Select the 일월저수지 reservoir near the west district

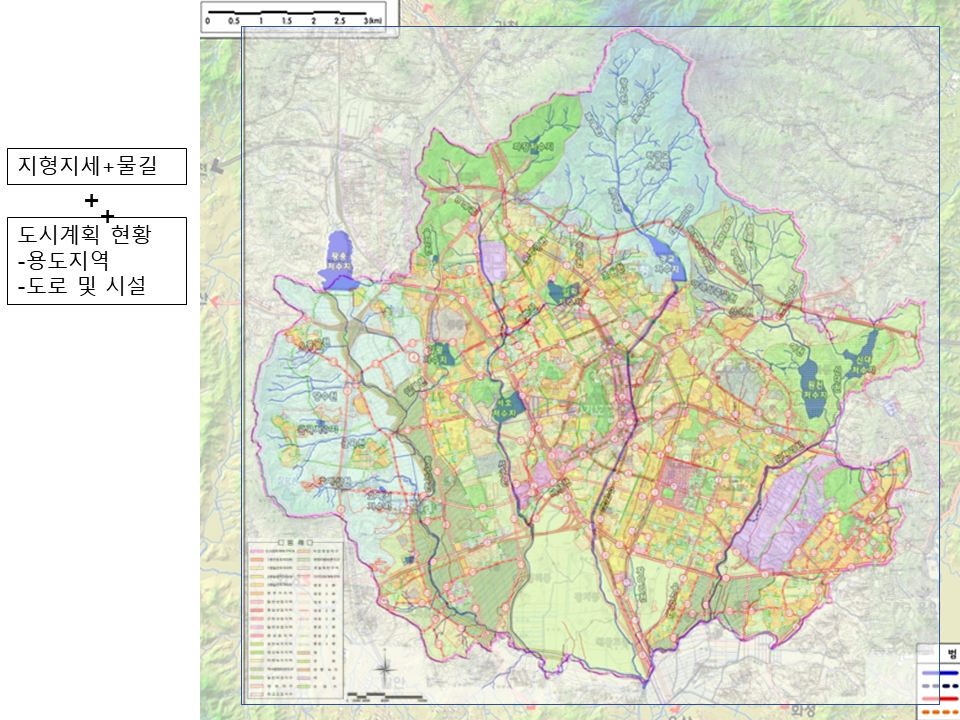point(439,354)
